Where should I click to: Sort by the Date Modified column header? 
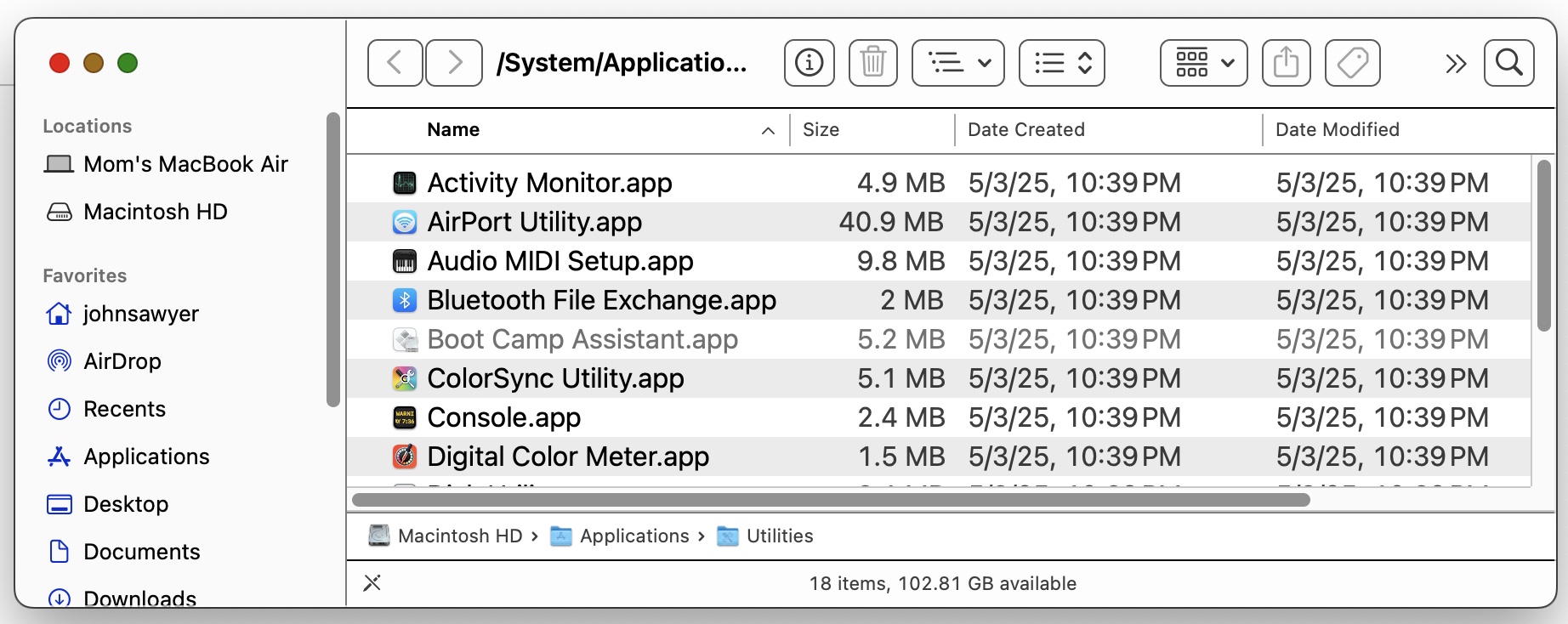1337,130
